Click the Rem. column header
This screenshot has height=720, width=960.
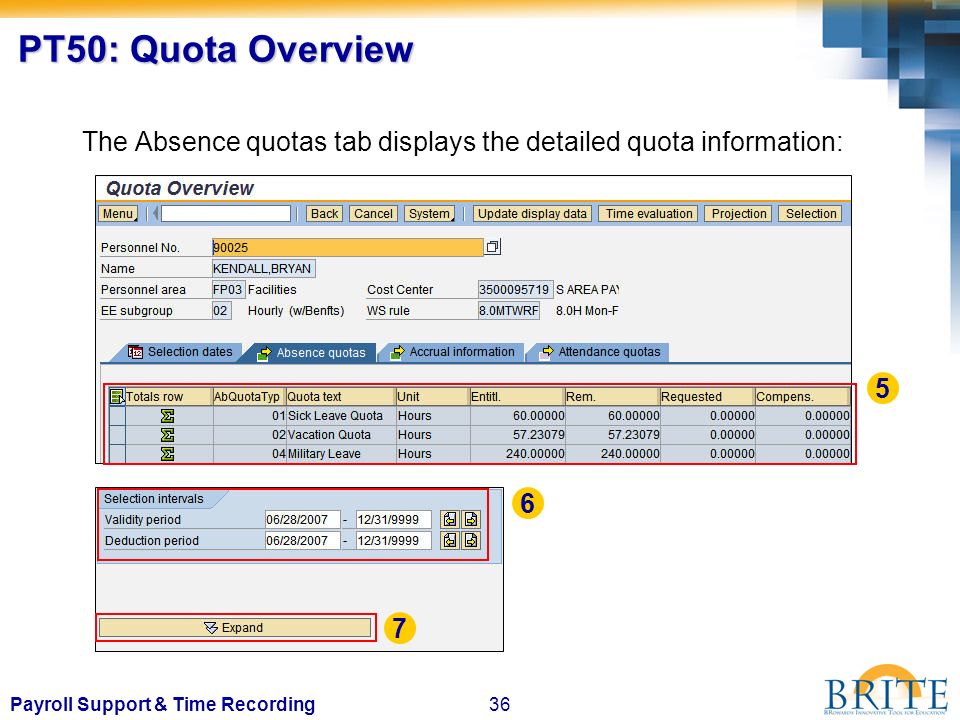tap(612, 397)
